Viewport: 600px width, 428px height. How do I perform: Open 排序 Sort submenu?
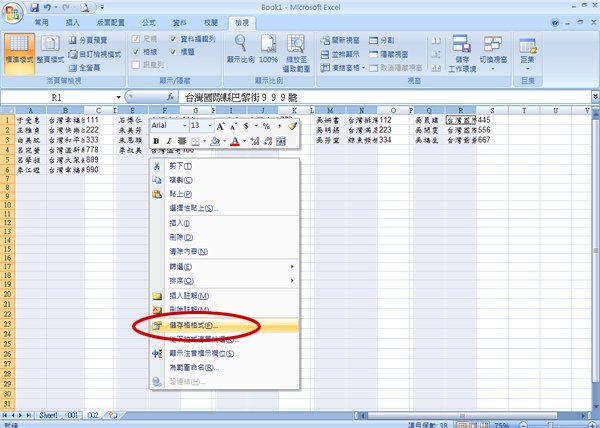point(224,281)
